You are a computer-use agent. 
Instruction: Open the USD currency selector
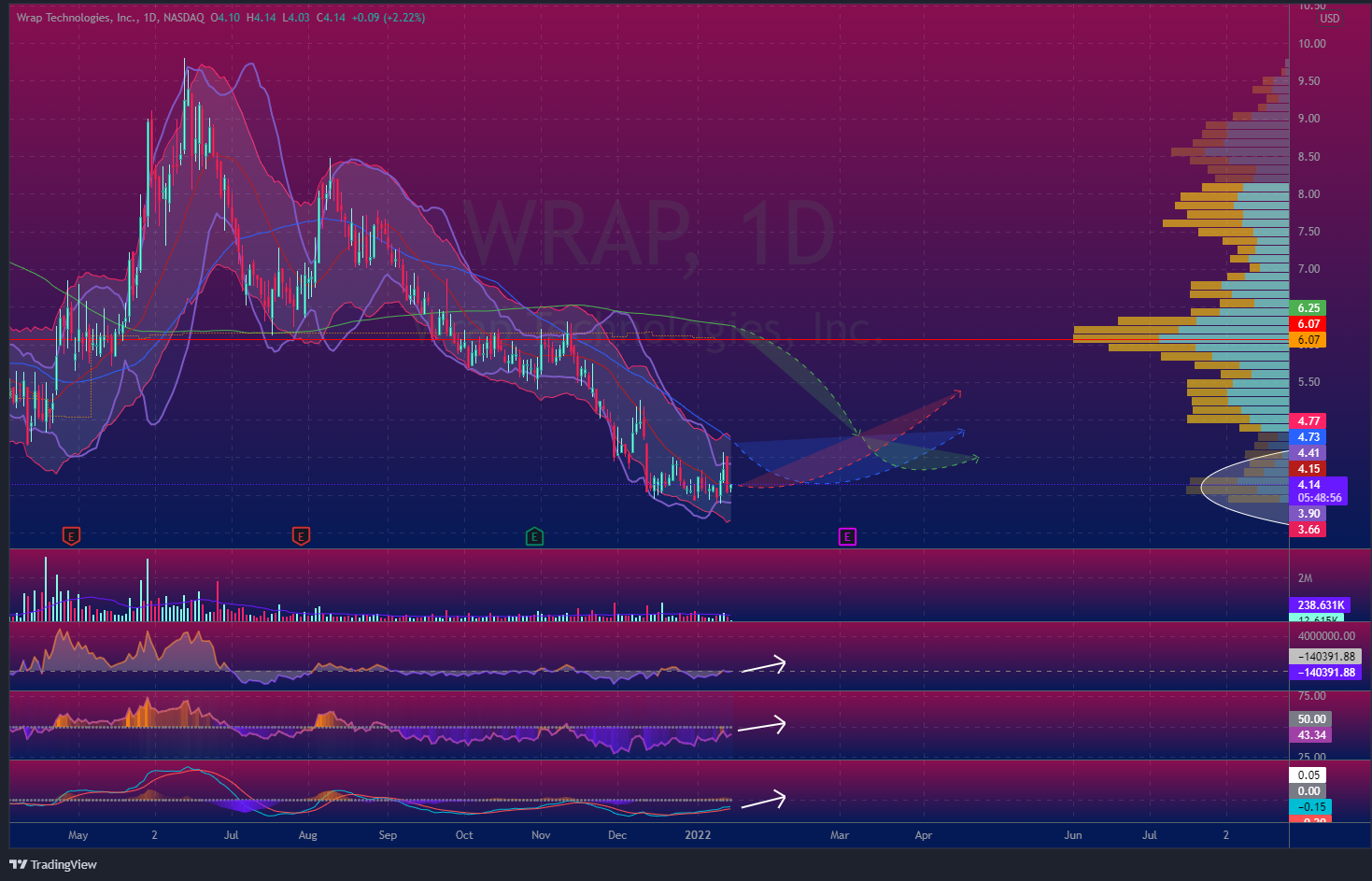click(1329, 19)
